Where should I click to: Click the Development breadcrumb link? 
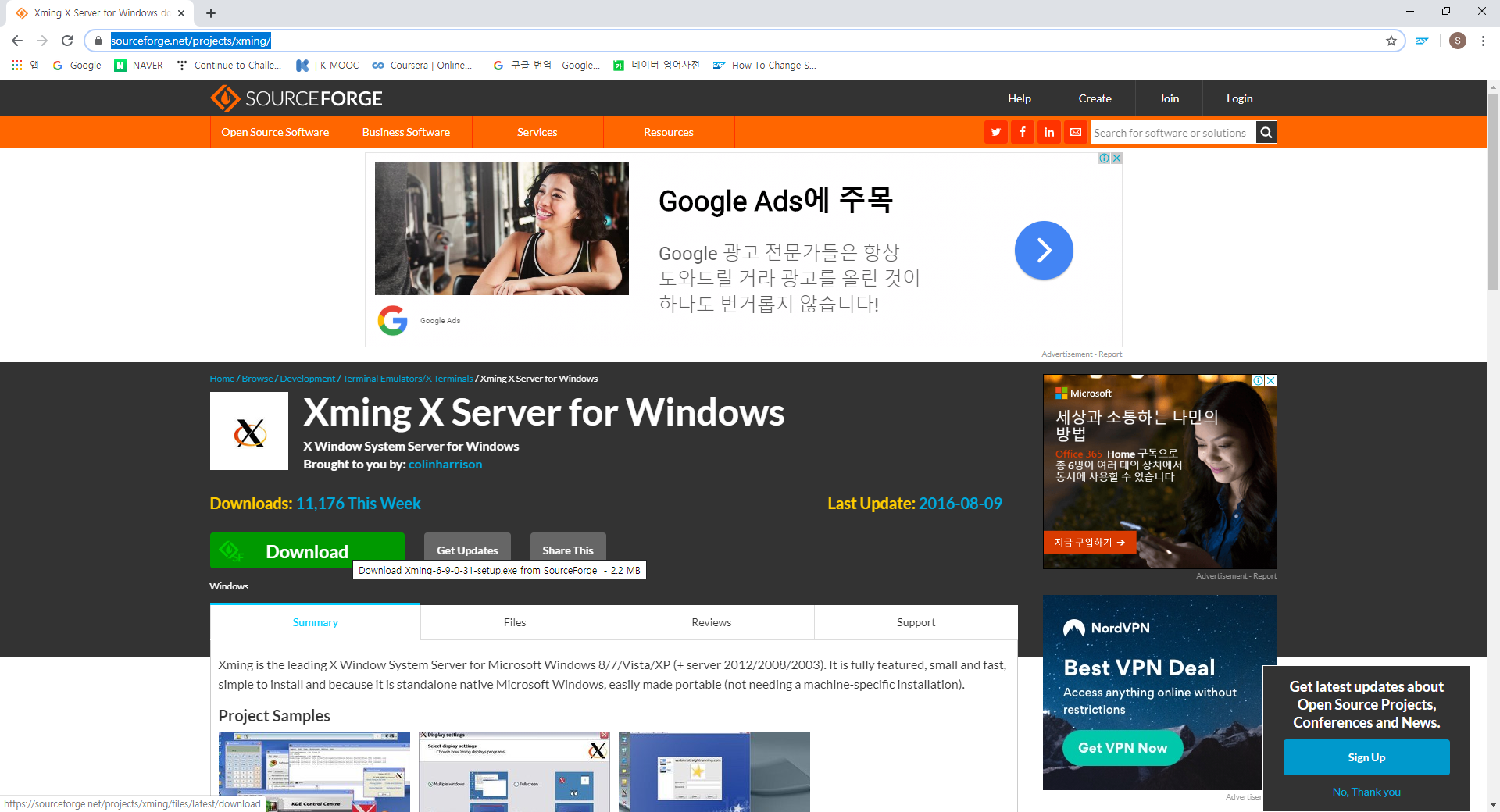click(x=307, y=379)
